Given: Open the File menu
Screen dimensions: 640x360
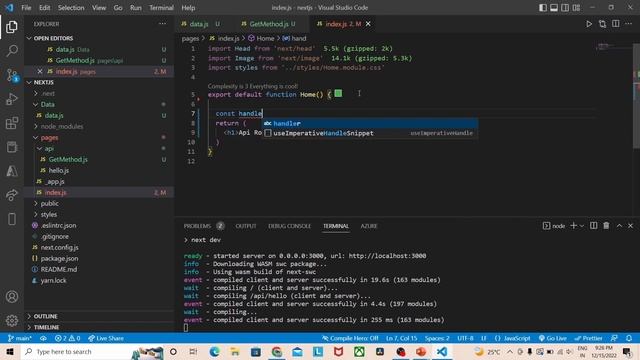Looking at the screenshot, I should pyautogui.click(x=26, y=8).
